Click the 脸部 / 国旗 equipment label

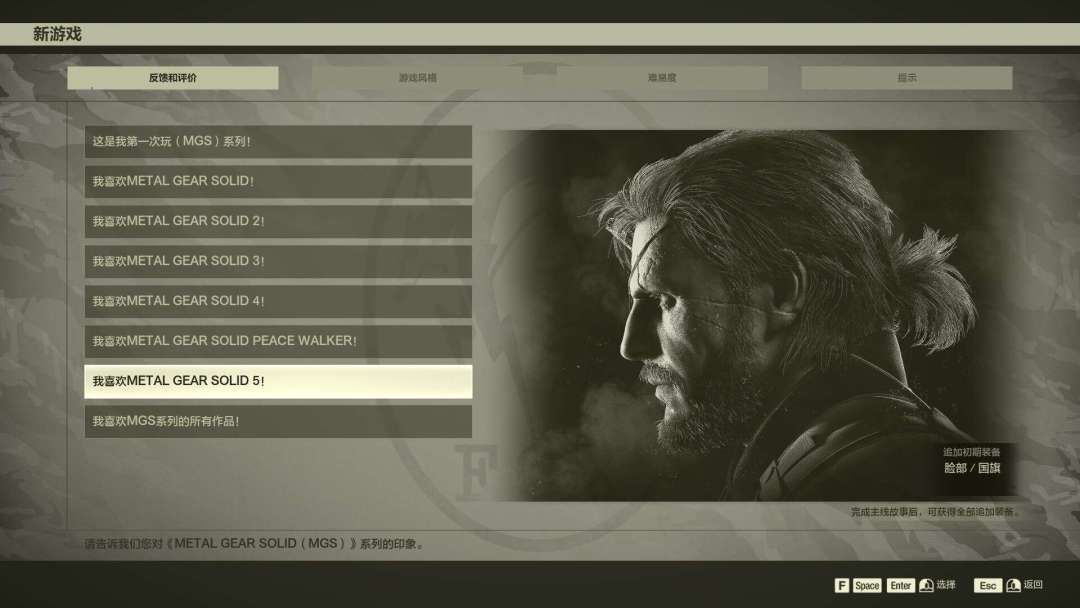[x=972, y=468]
